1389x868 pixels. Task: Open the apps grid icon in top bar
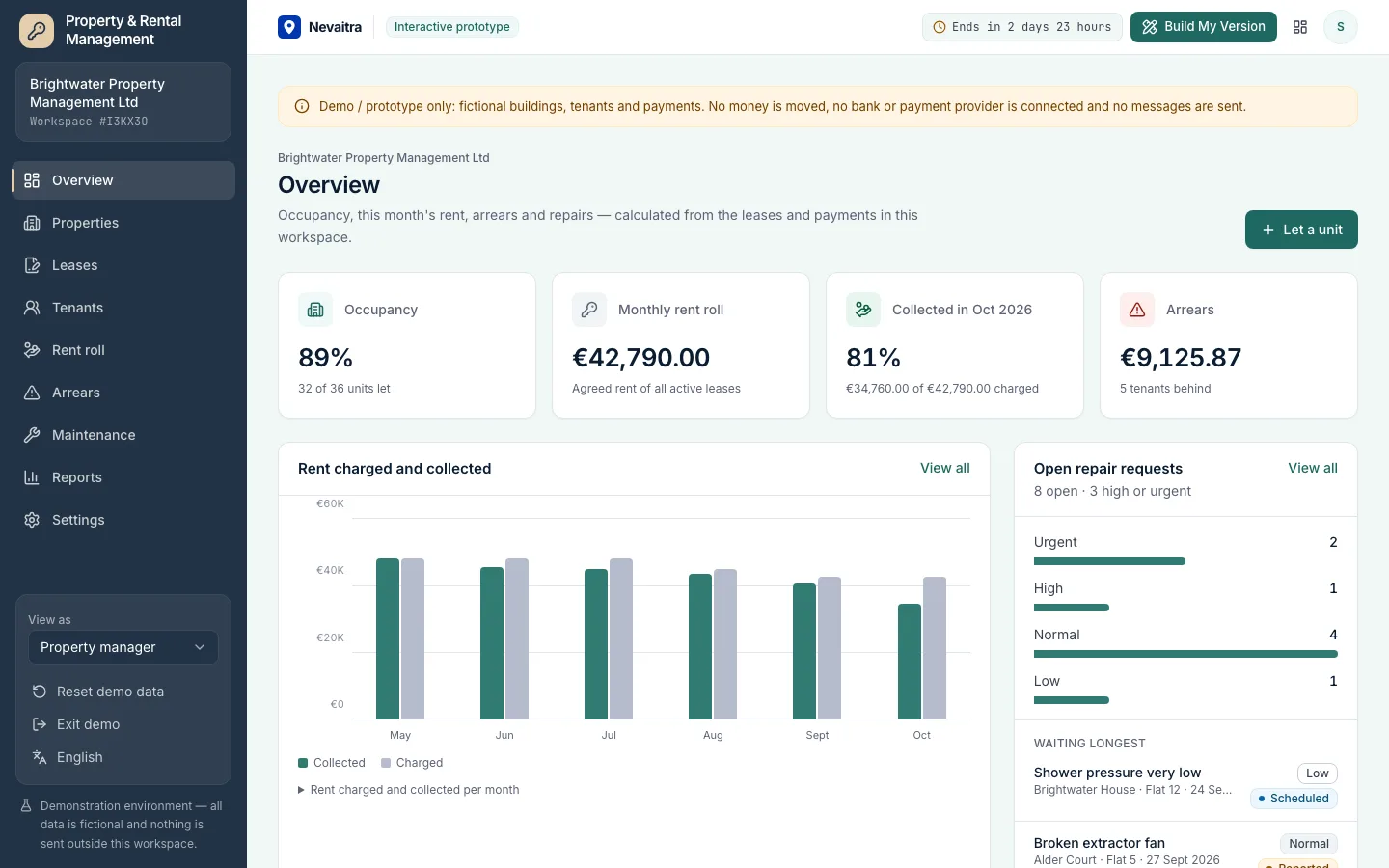tap(1300, 27)
